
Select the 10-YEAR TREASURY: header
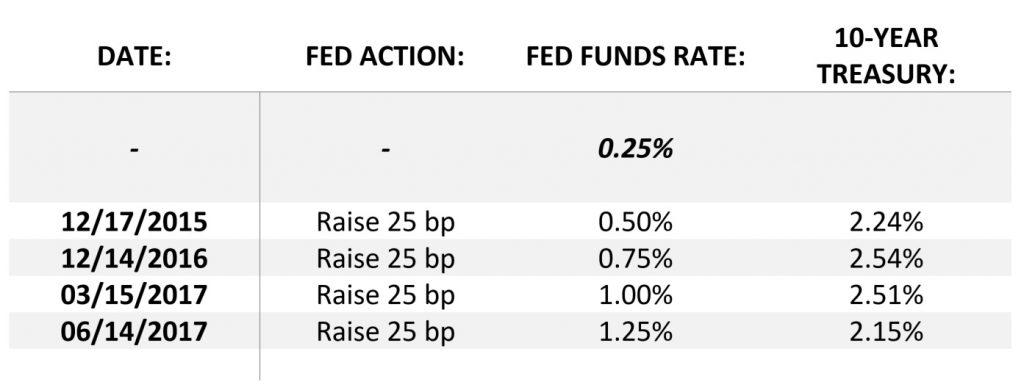(x=886, y=57)
